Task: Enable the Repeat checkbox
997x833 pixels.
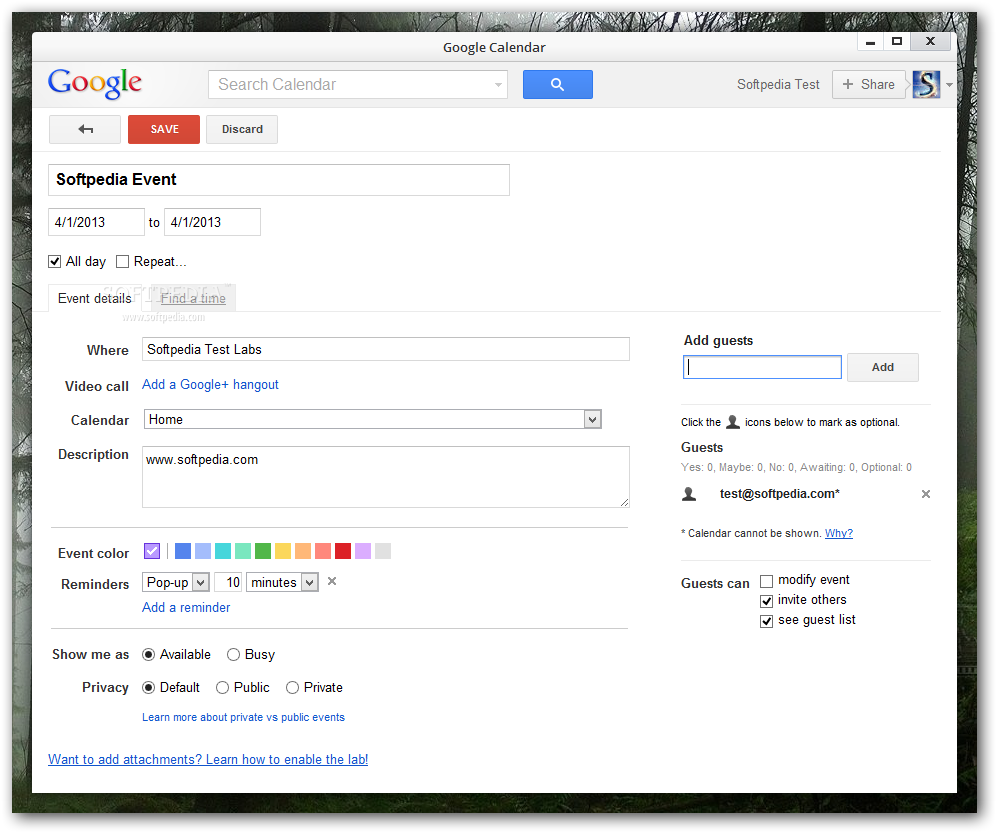Action: (122, 261)
